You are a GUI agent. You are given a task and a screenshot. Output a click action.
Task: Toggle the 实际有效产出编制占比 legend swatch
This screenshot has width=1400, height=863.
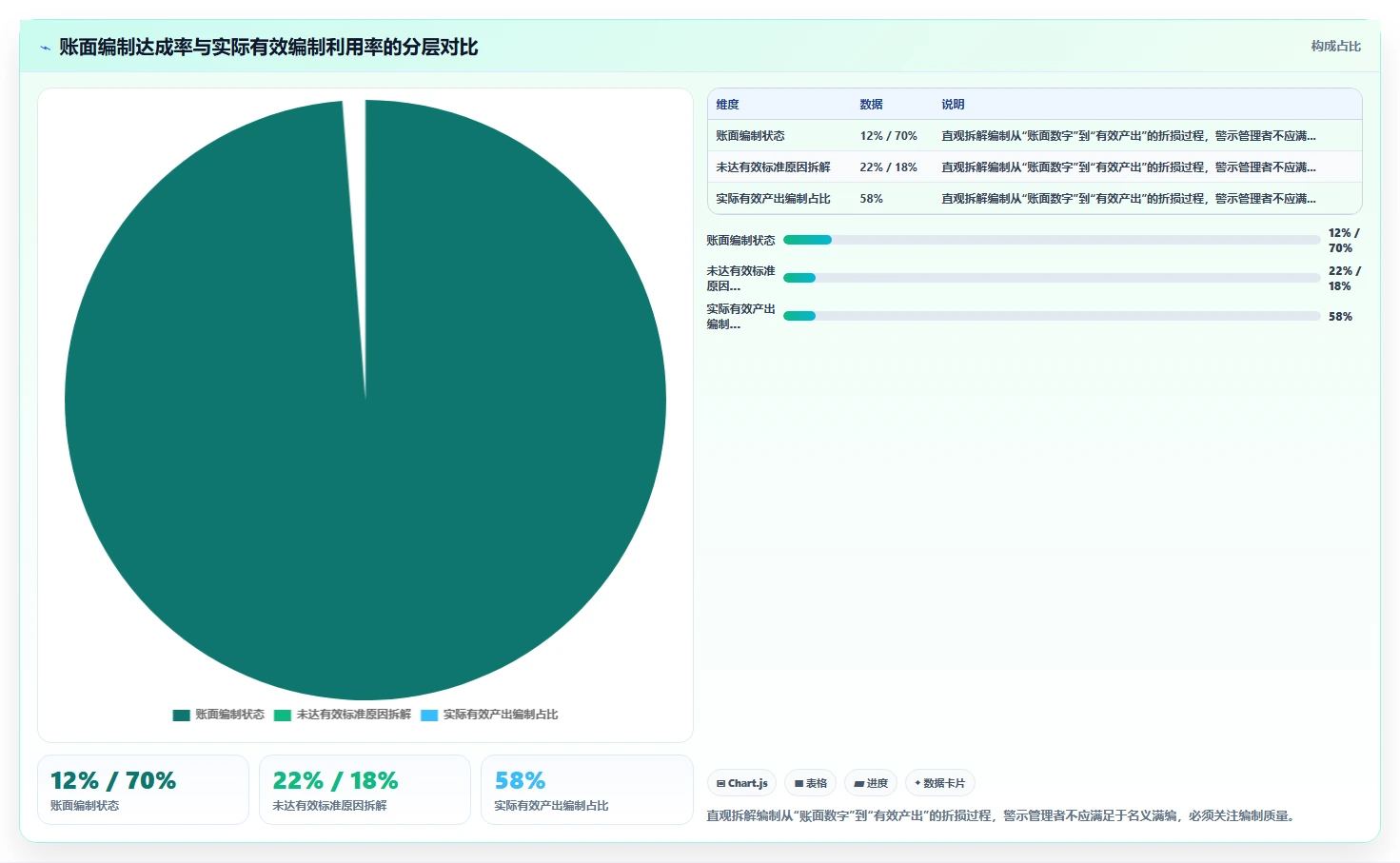[429, 715]
